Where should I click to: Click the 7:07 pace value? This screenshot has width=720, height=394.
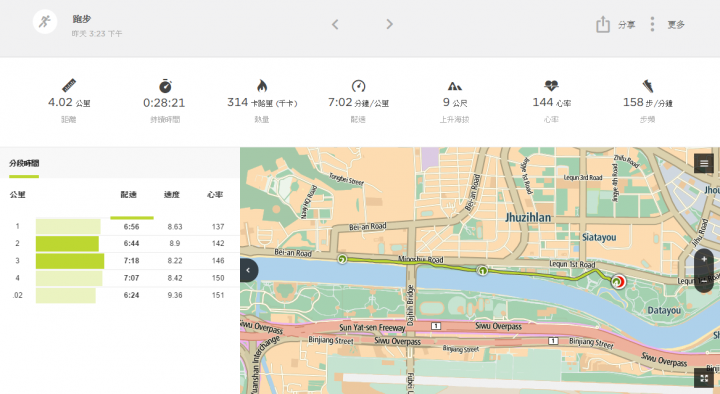pos(131,278)
